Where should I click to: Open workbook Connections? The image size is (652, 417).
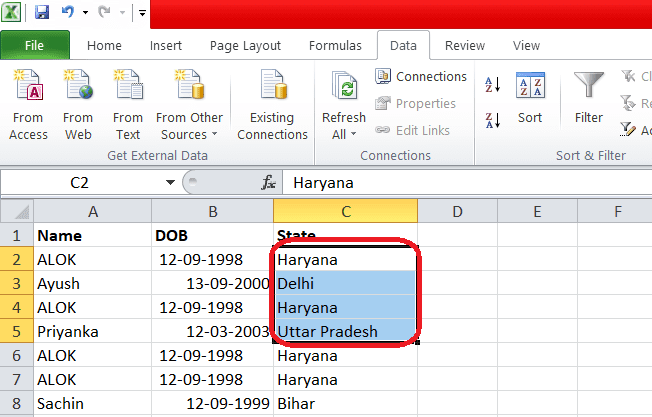(421, 76)
